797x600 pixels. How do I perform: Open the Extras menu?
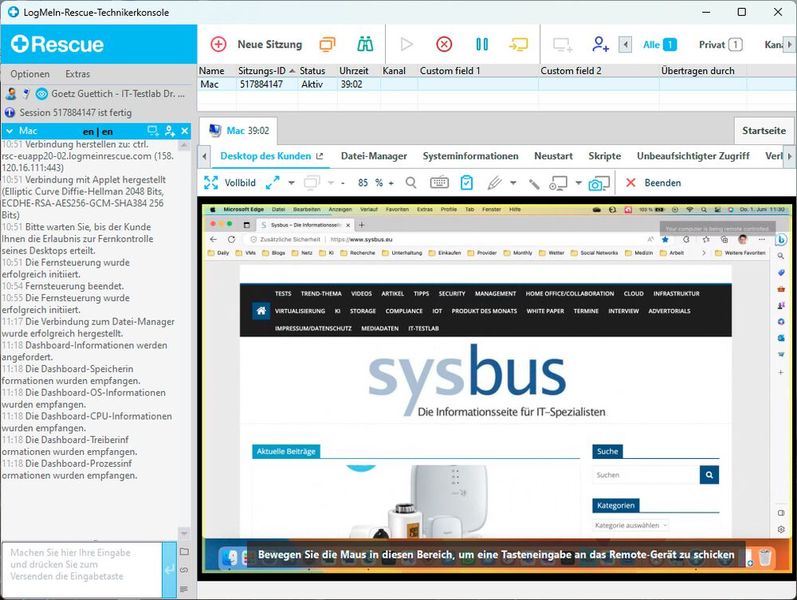[77, 74]
